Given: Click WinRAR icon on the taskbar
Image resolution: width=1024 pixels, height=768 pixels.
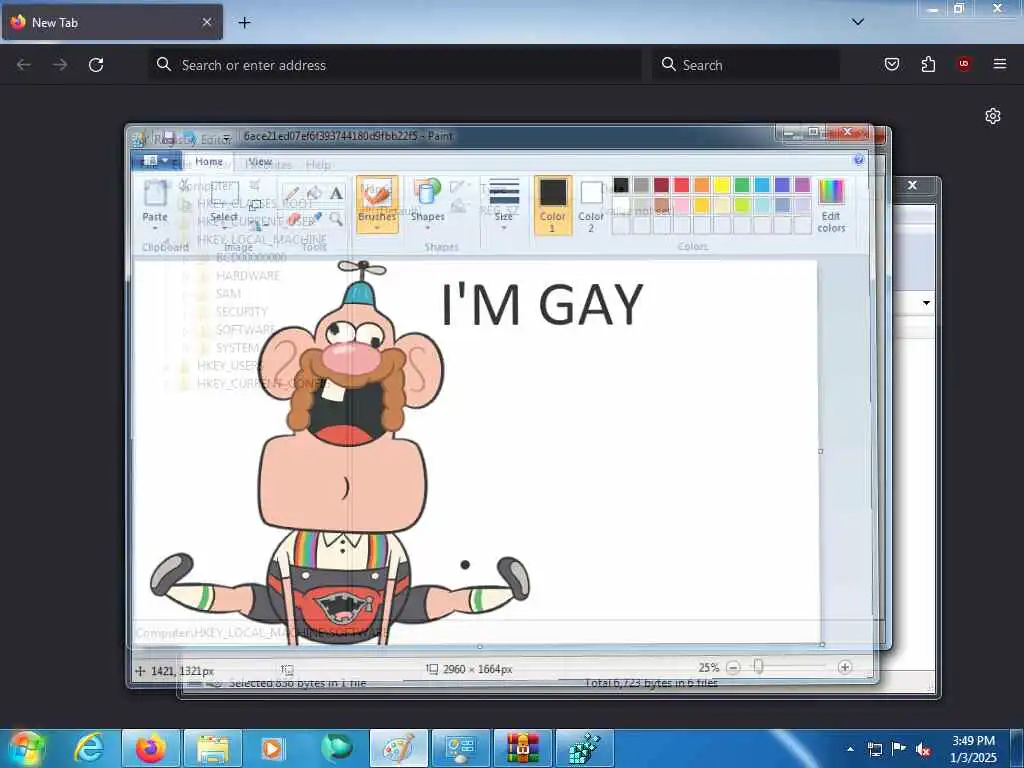Looking at the screenshot, I should [522, 748].
